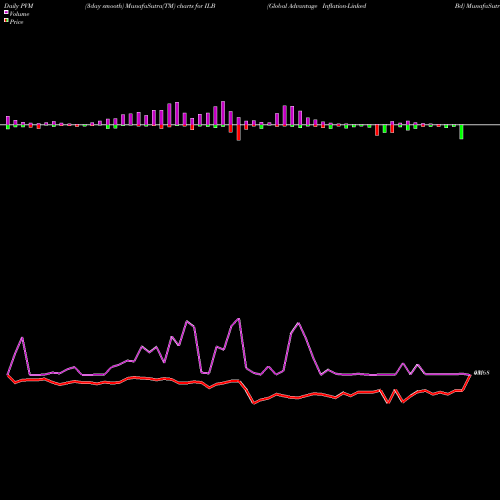Click the final tall green bar in the histogram
The height and width of the screenshot is (500, 500).
pos(461,132)
